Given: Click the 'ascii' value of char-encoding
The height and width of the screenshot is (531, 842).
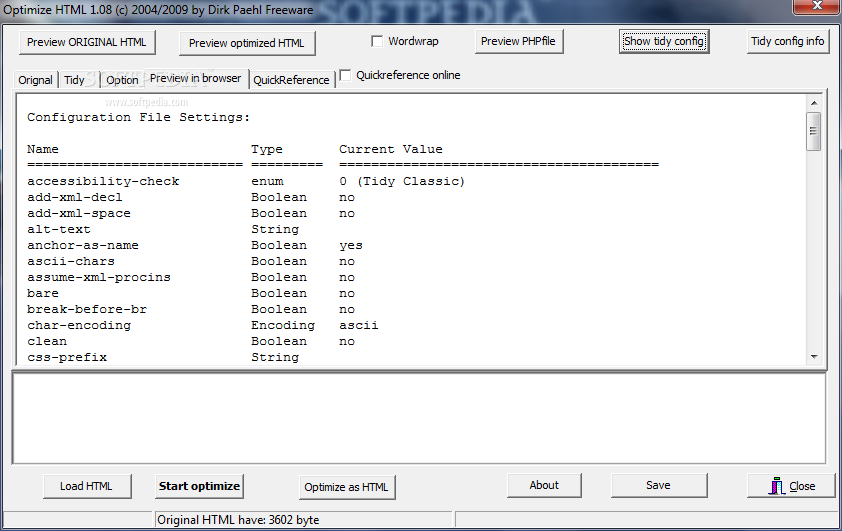Looking at the screenshot, I should coord(359,325).
